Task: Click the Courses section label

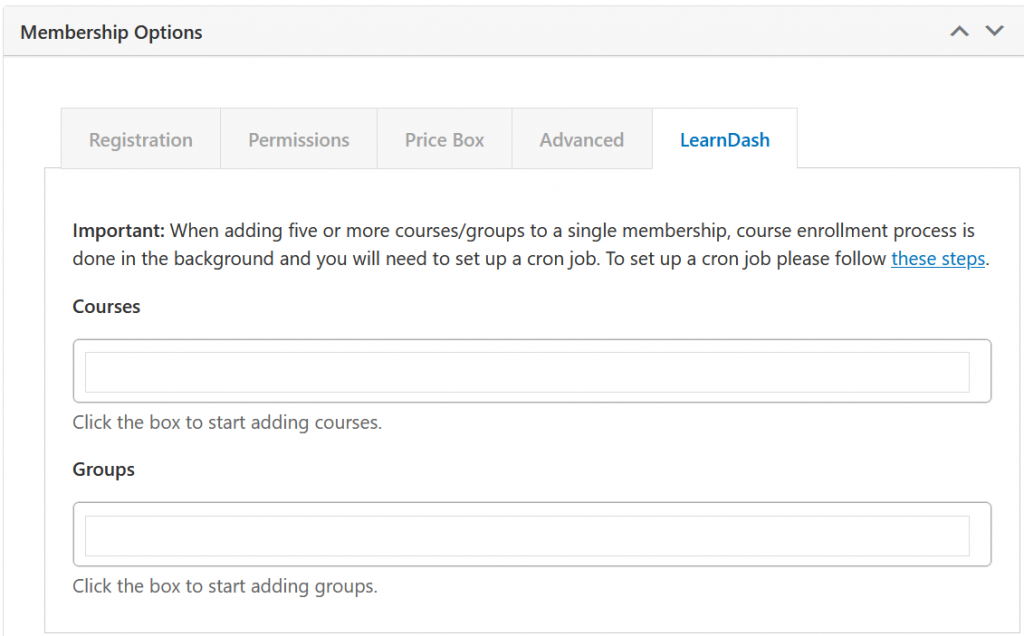Action: tap(105, 306)
